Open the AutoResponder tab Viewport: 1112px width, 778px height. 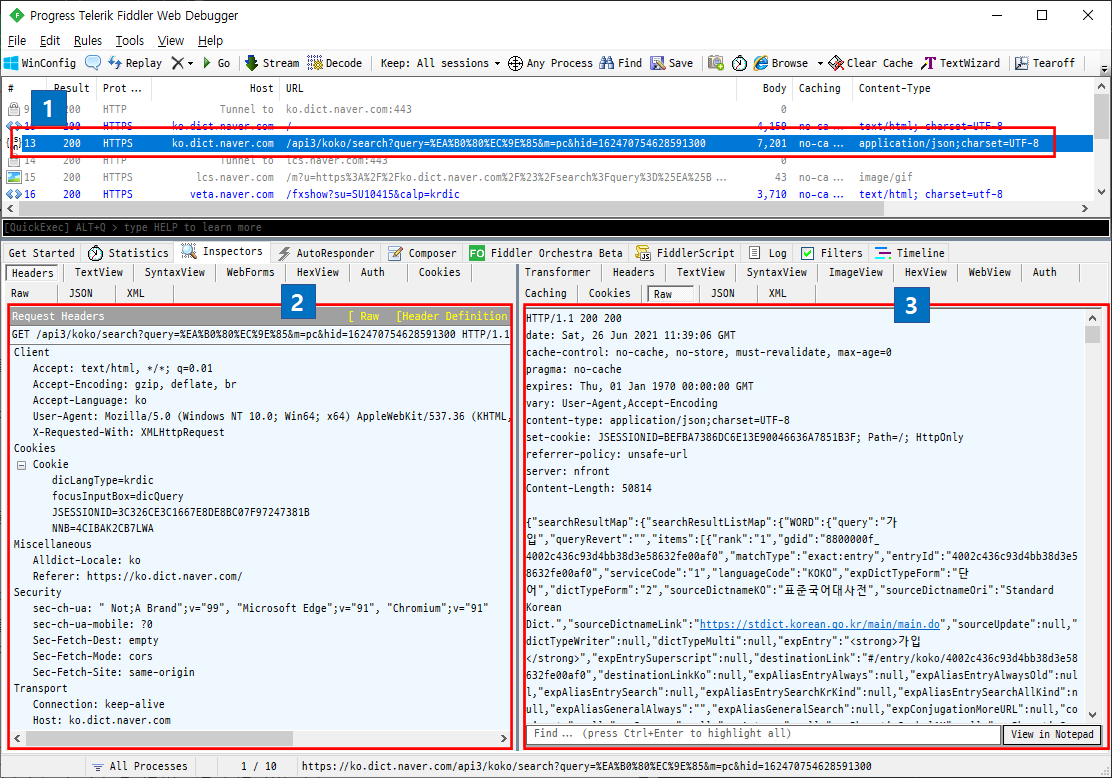point(326,253)
